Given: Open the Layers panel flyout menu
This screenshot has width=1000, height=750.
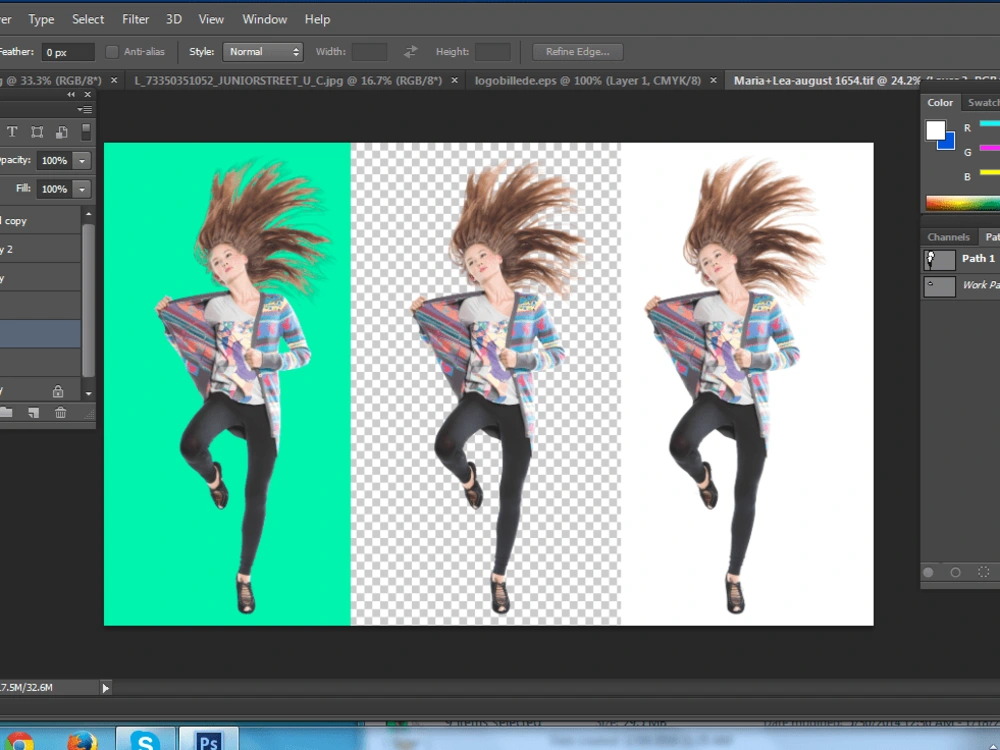Looking at the screenshot, I should [85, 110].
